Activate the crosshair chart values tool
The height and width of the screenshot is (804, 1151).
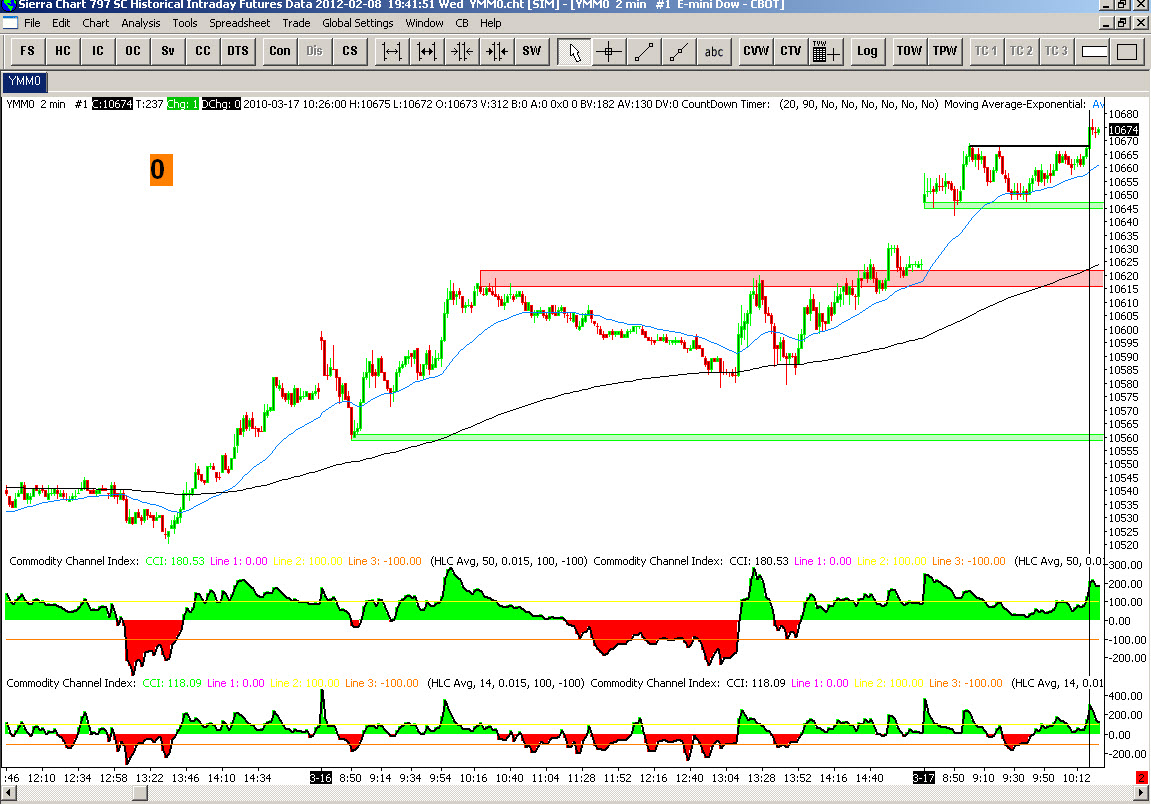click(x=609, y=51)
